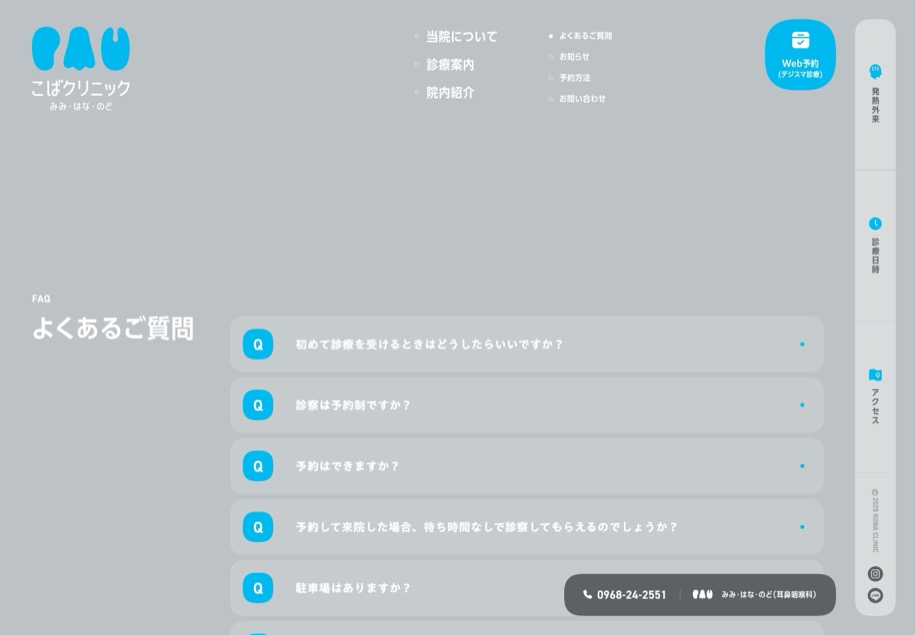
Task: Expand question 駐車場はありますか？
Action: pyautogui.click(x=397, y=588)
